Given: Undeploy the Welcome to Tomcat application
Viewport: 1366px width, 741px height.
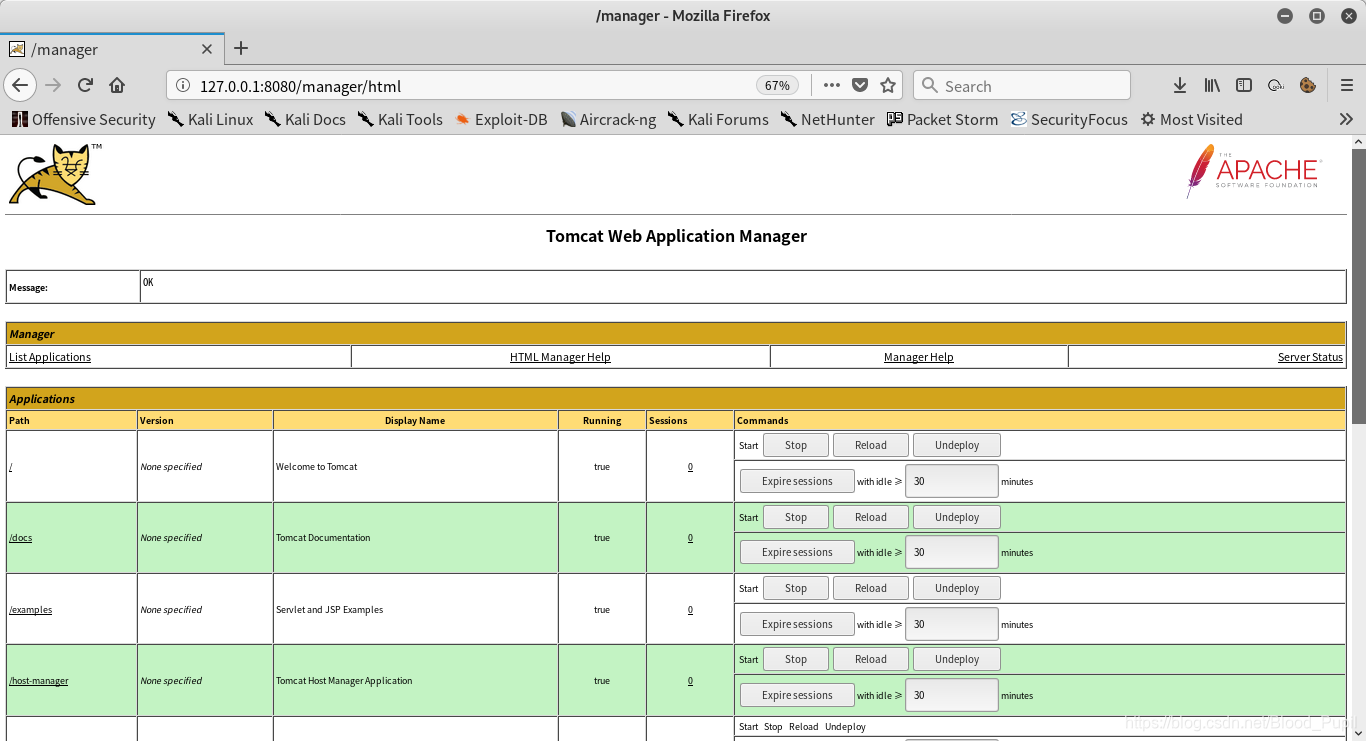Looking at the screenshot, I should pos(957,445).
